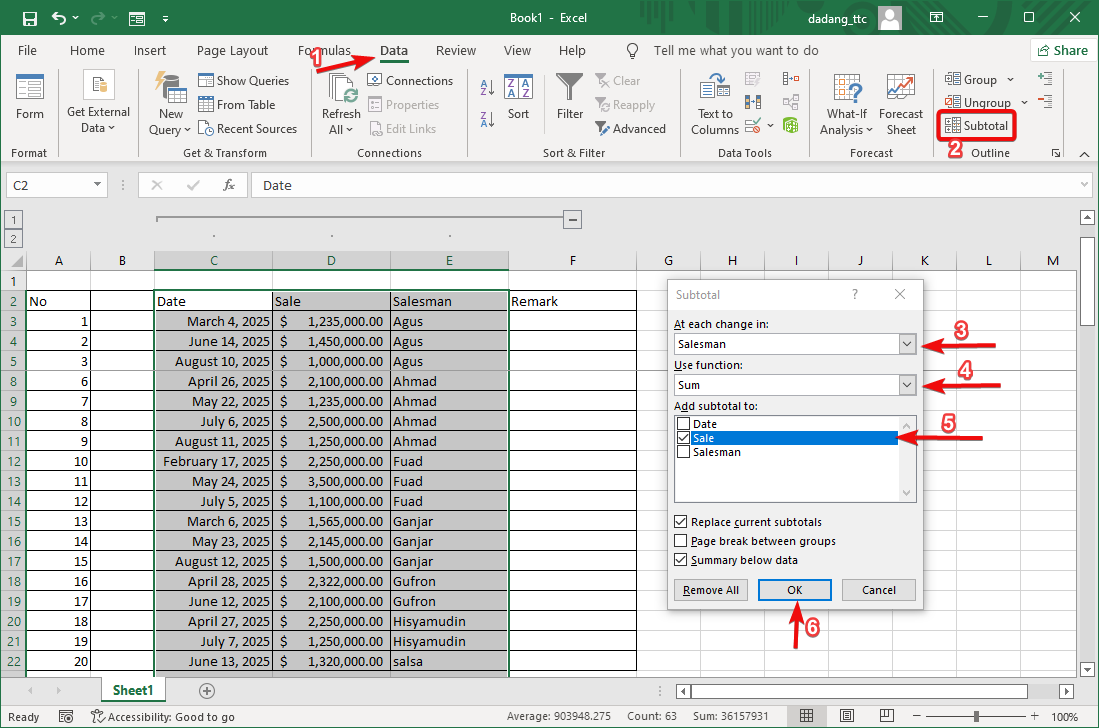Image resolution: width=1099 pixels, height=728 pixels.
Task: Add a new sheet
Action: click(207, 691)
